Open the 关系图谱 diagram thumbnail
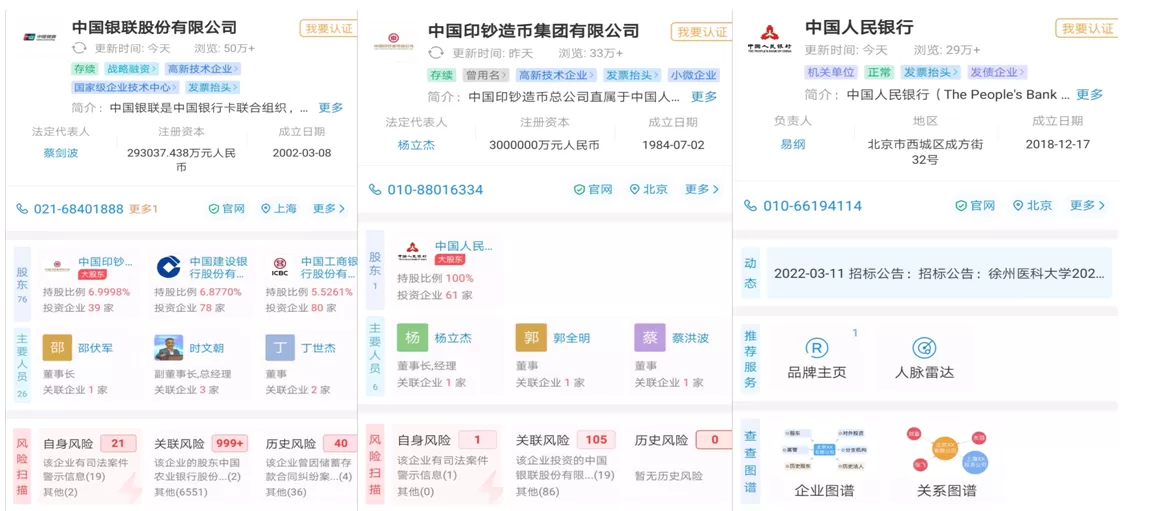Screen dimensions: 1156x511 click(947, 448)
